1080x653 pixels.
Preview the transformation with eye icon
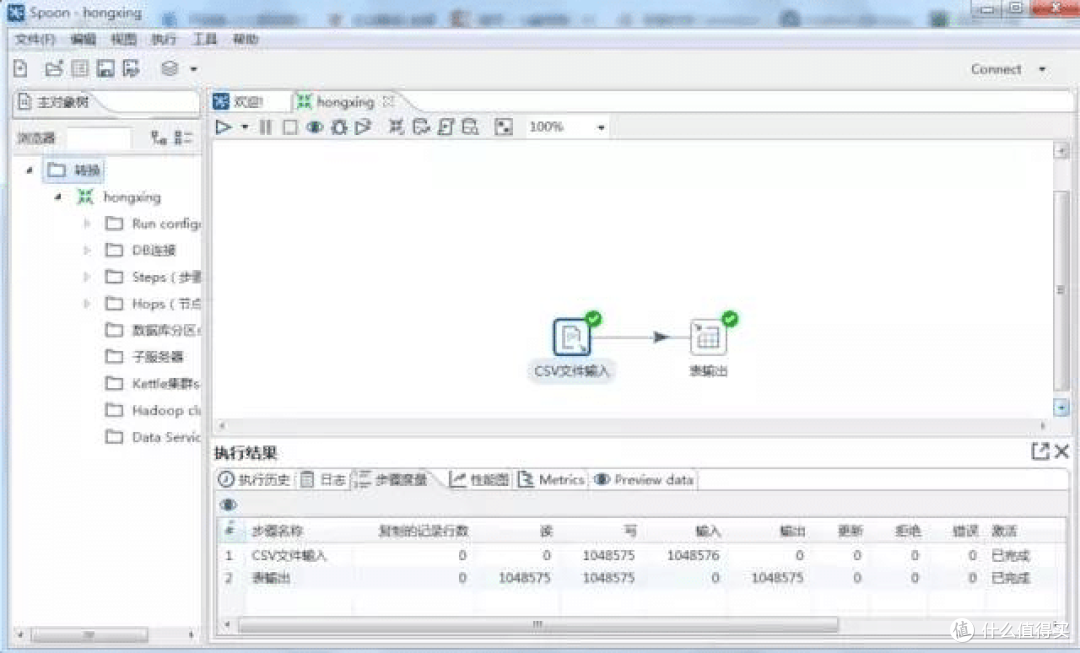[315, 127]
